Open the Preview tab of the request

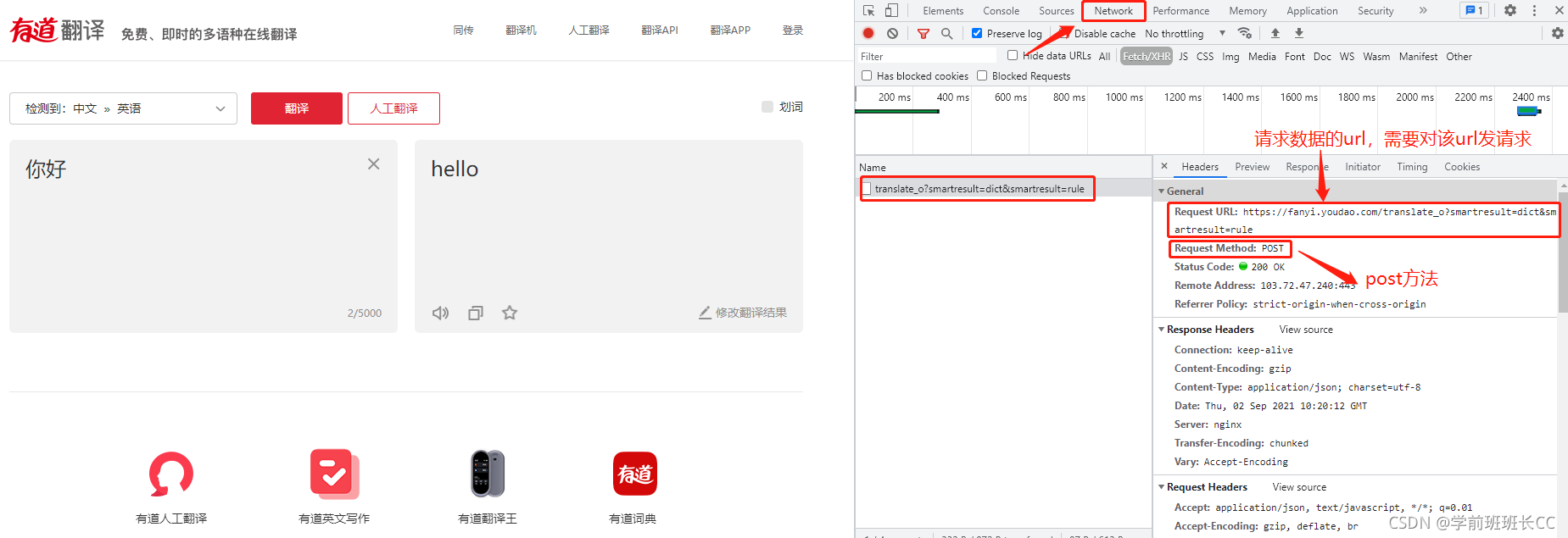pyautogui.click(x=1252, y=167)
